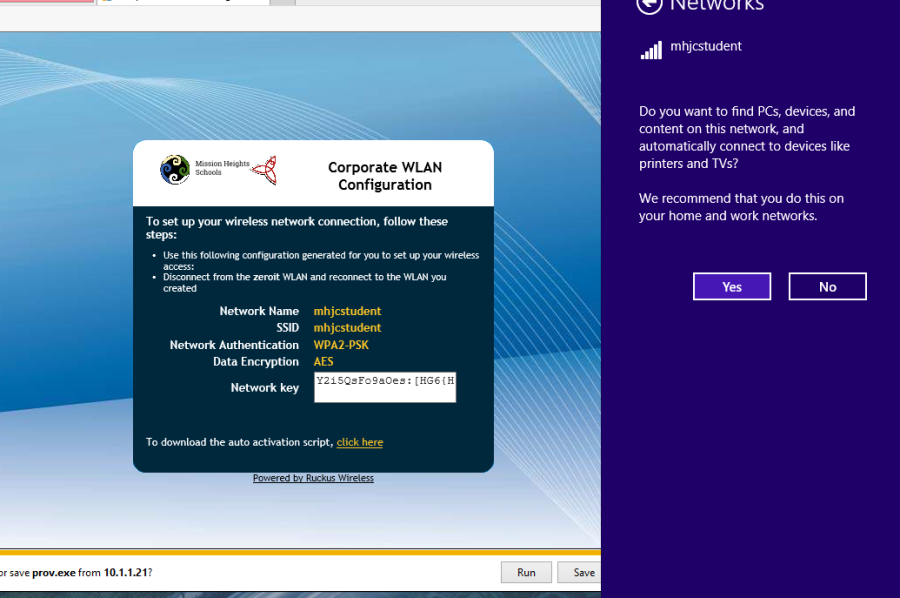Screen dimensions: 900x598
Task: Click the red triquetra knot logo
Action: [x=264, y=170]
